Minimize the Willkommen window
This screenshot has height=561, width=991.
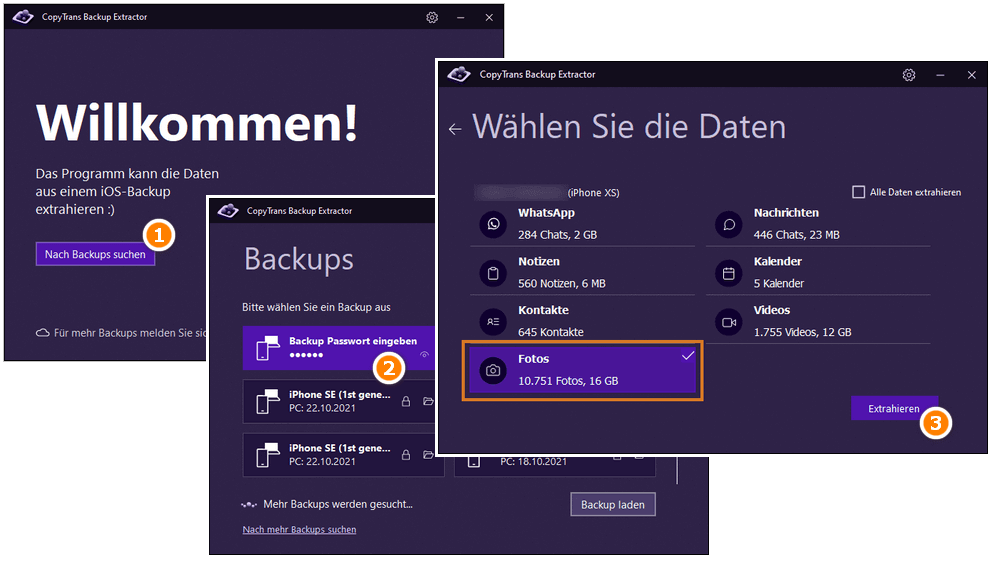tap(461, 18)
